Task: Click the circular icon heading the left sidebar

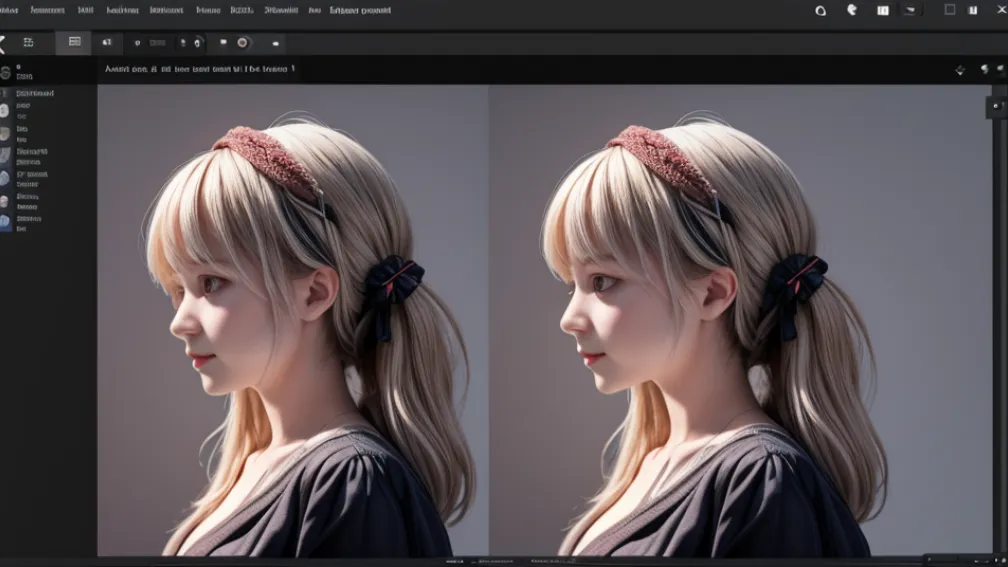Action: pos(5,73)
